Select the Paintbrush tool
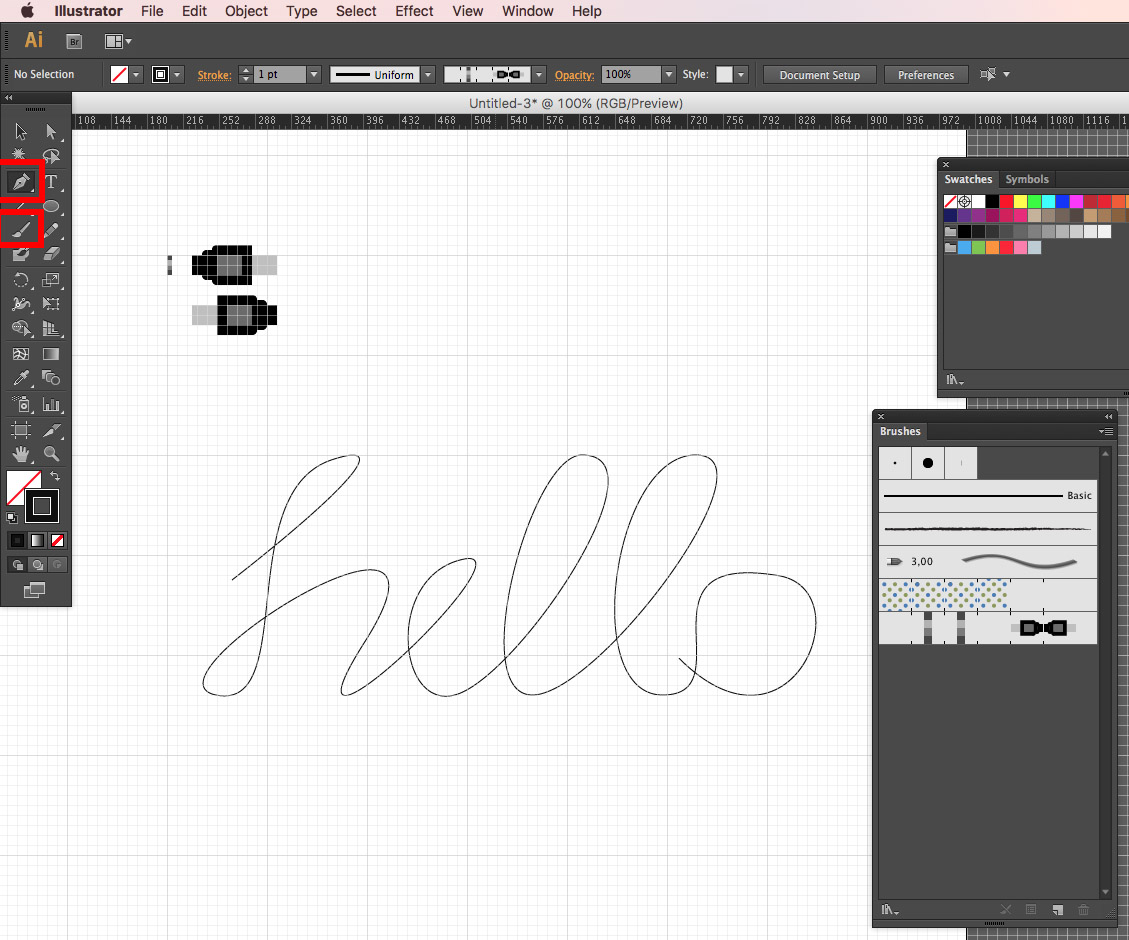1129x940 pixels. [x=20, y=230]
